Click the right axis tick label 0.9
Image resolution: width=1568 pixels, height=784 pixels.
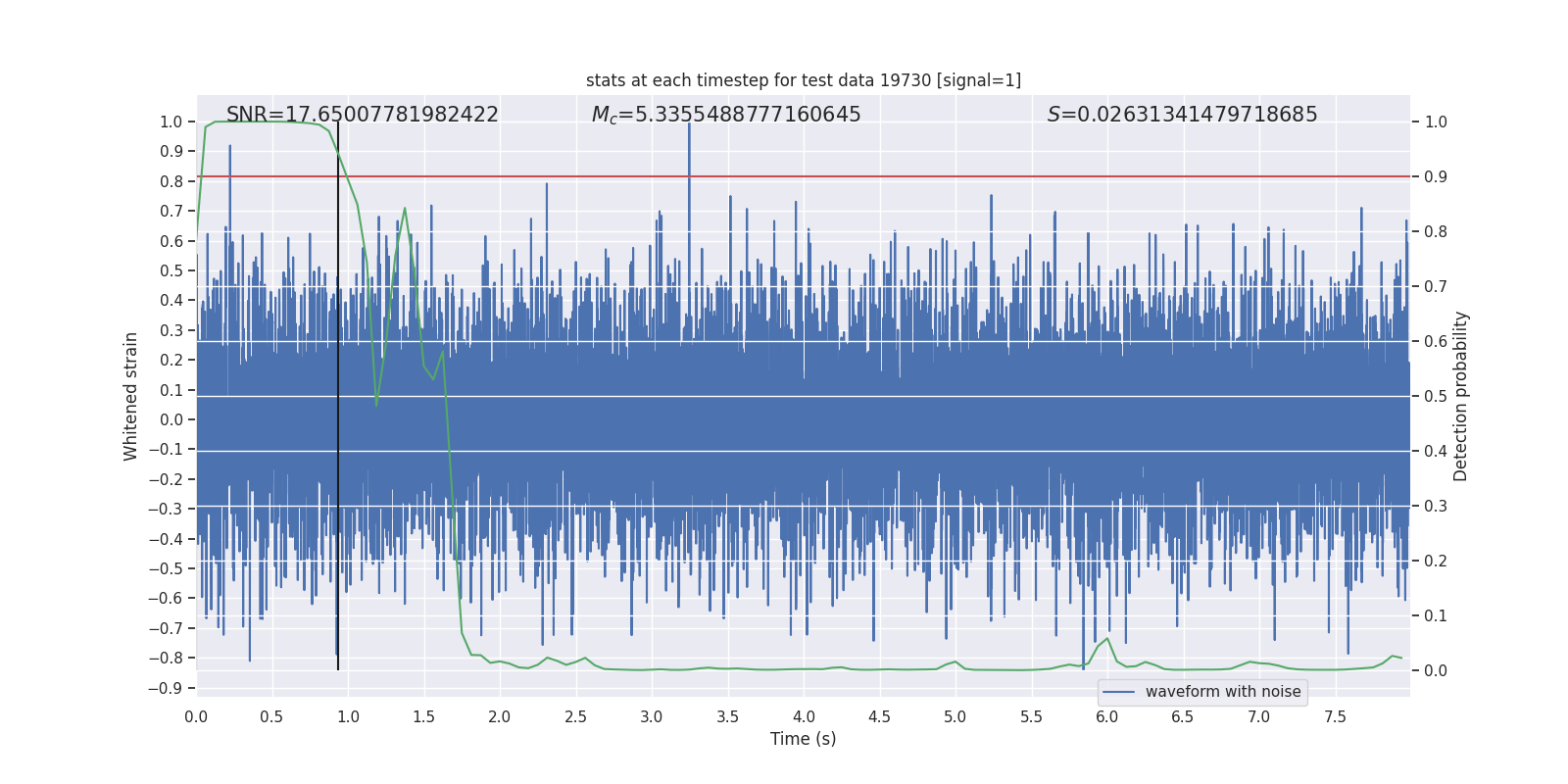click(1436, 177)
